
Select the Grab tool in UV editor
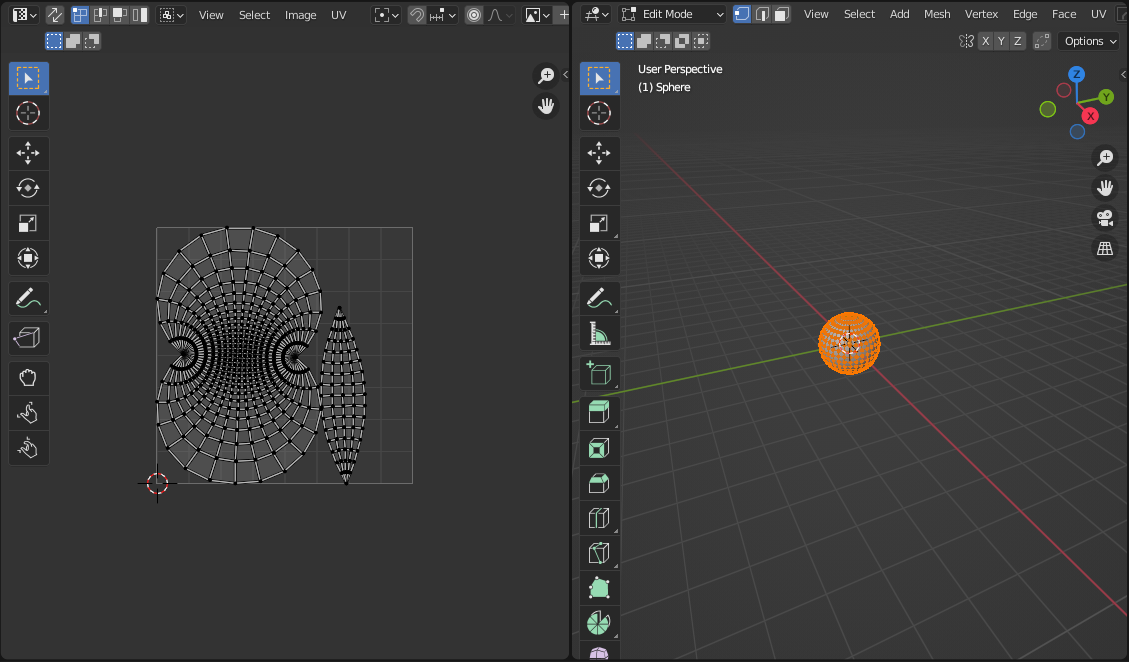pyautogui.click(x=29, y=378)
